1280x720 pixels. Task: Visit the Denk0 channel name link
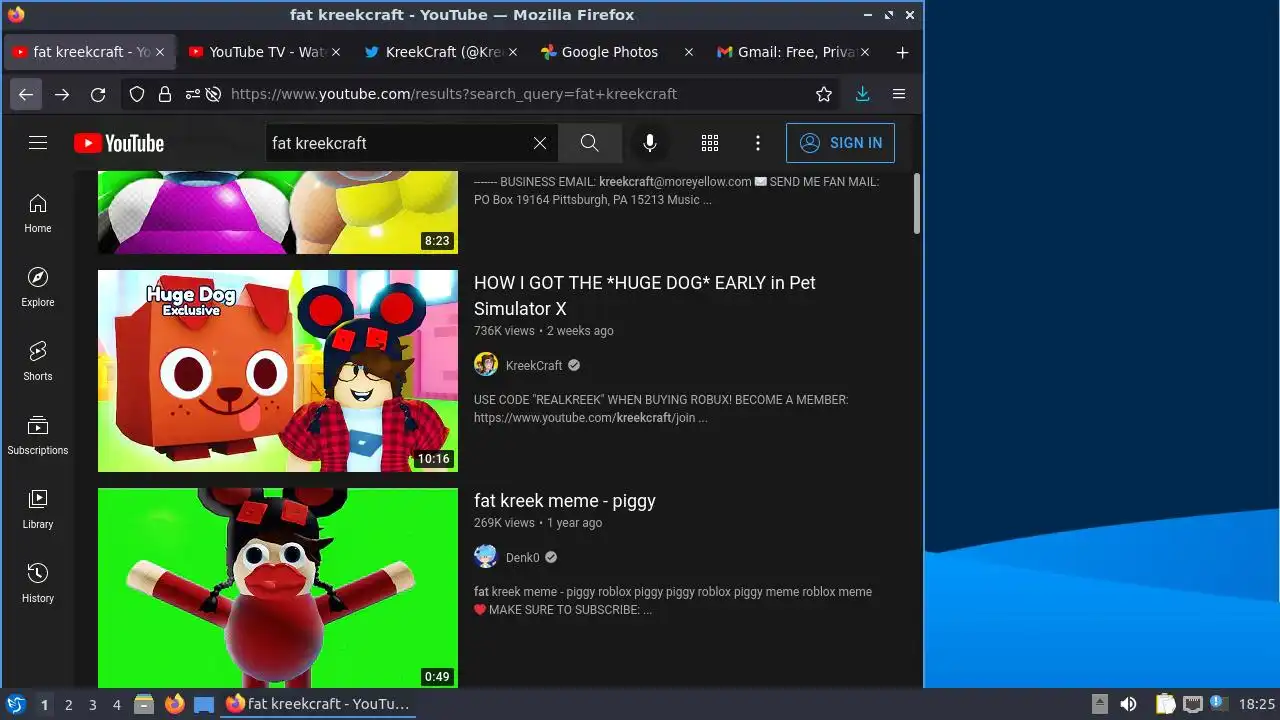[x=522, y=558]
